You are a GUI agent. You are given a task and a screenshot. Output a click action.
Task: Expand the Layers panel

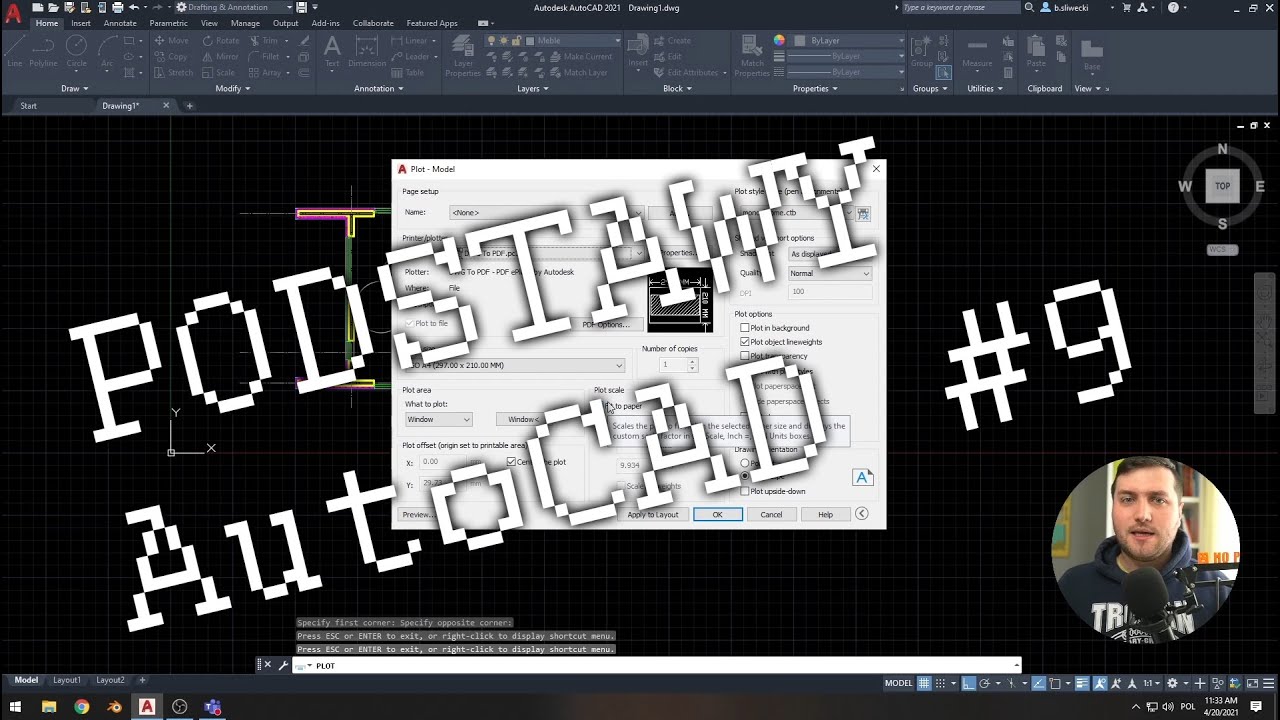[533, 88]
